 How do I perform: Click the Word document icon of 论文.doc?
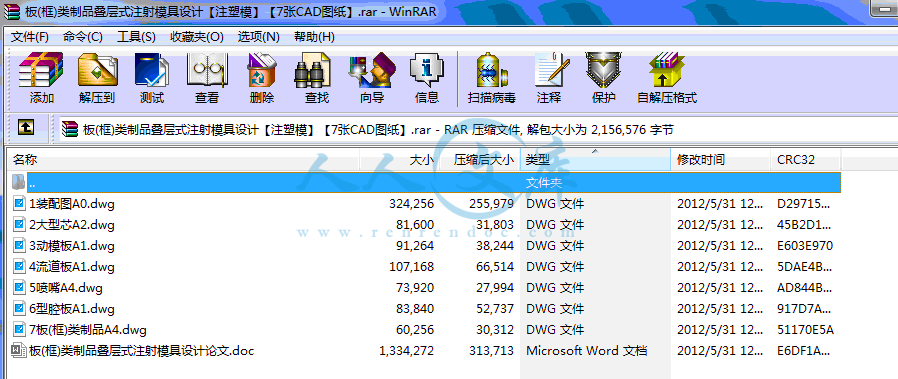coord(19,350)
